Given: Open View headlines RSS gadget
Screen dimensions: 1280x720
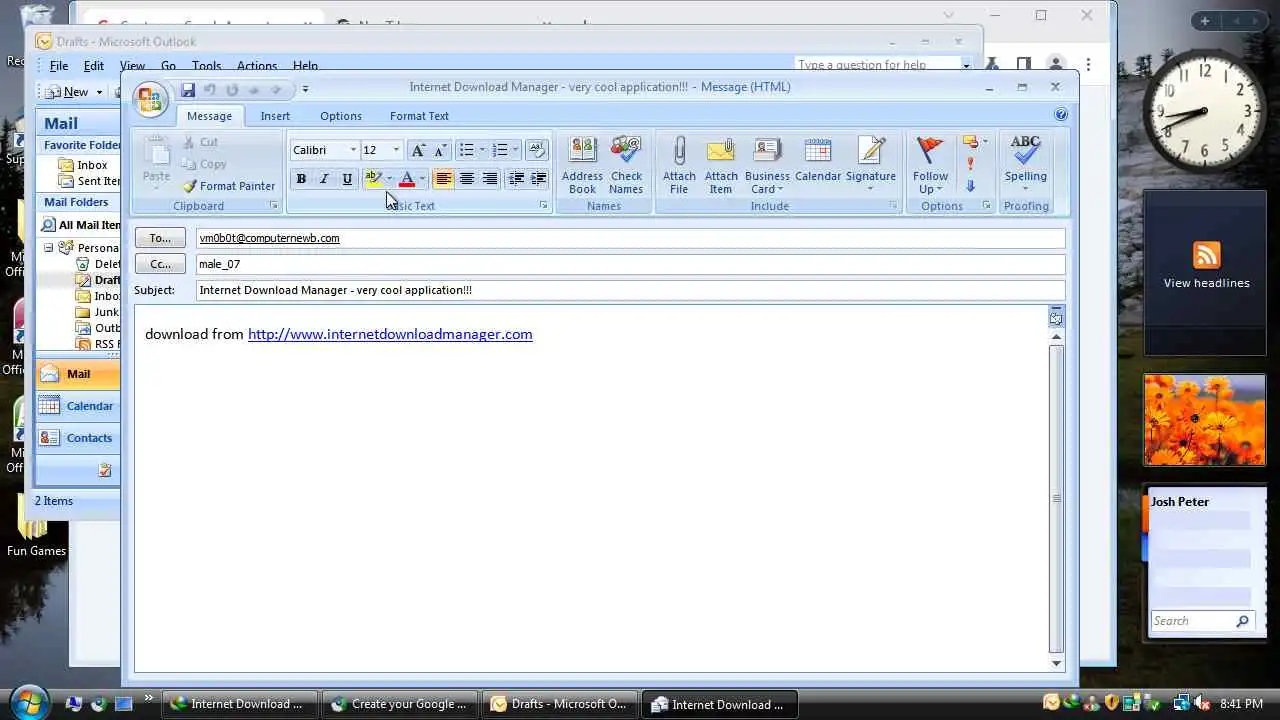Looking at the screenshot, I should click(x=1206, y=270).
